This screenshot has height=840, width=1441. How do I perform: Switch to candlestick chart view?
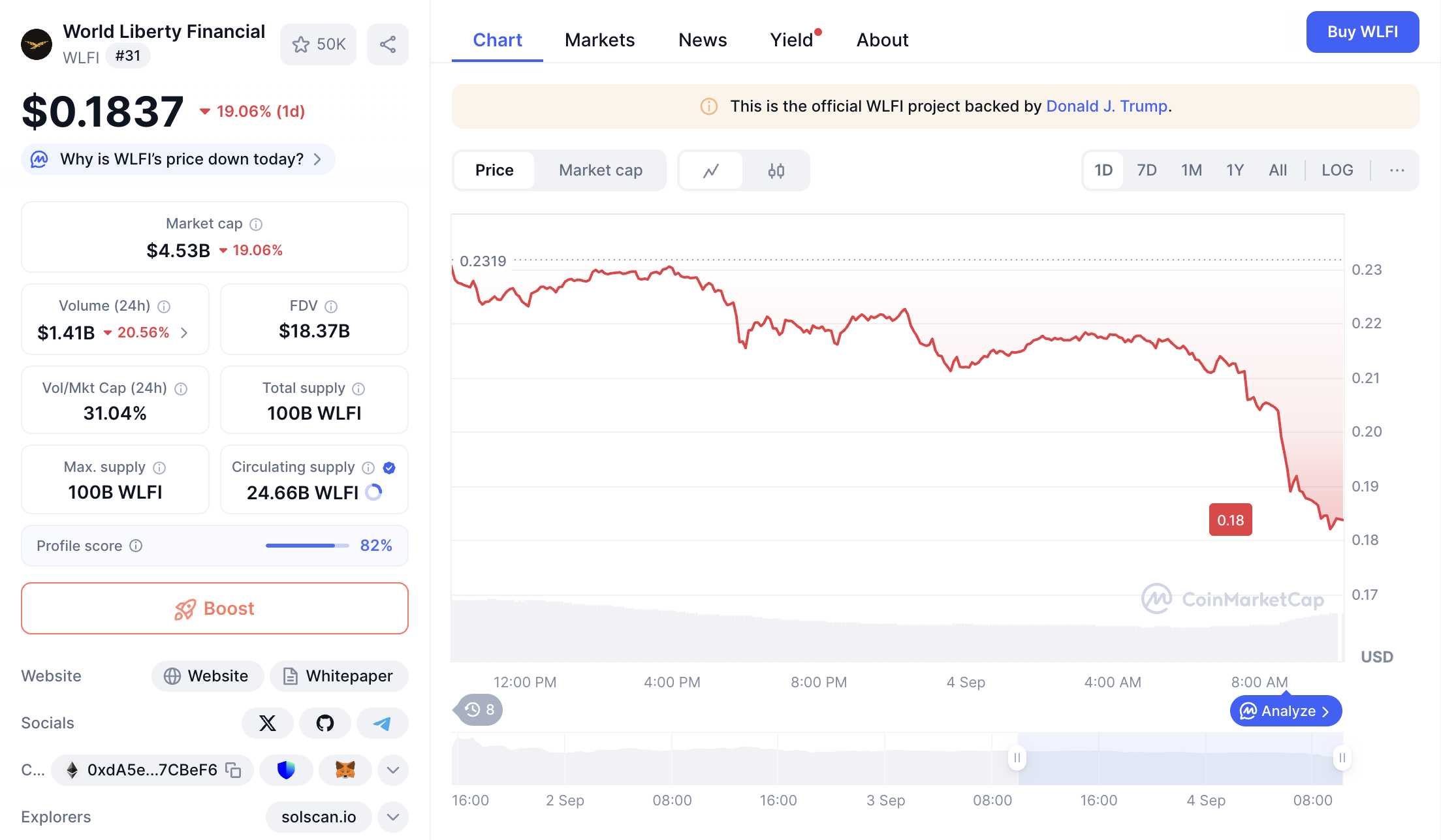click(776, 171)
